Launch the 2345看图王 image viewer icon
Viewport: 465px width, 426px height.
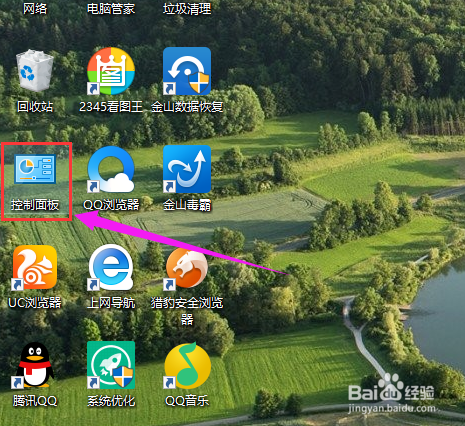point(111,71)
